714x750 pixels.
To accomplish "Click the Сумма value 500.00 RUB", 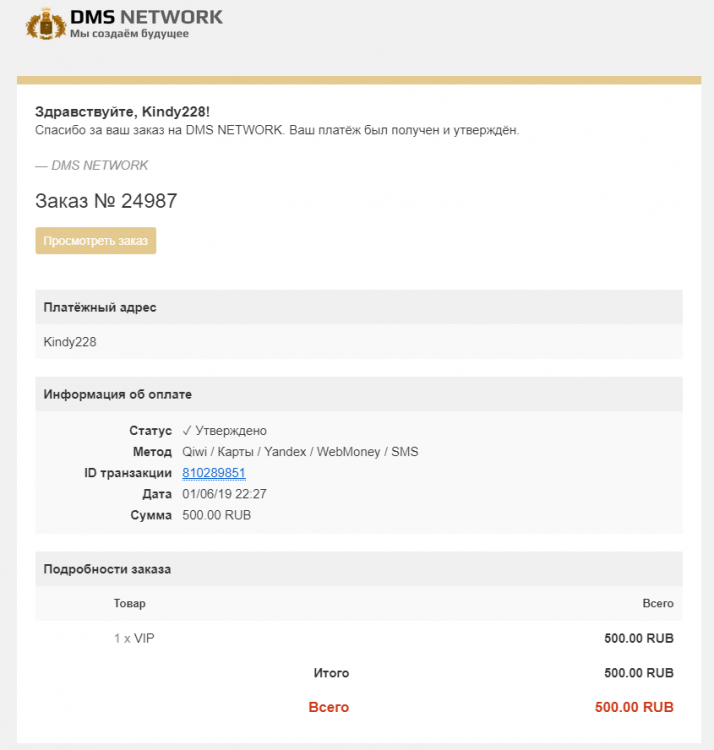I will pos(217,515).
